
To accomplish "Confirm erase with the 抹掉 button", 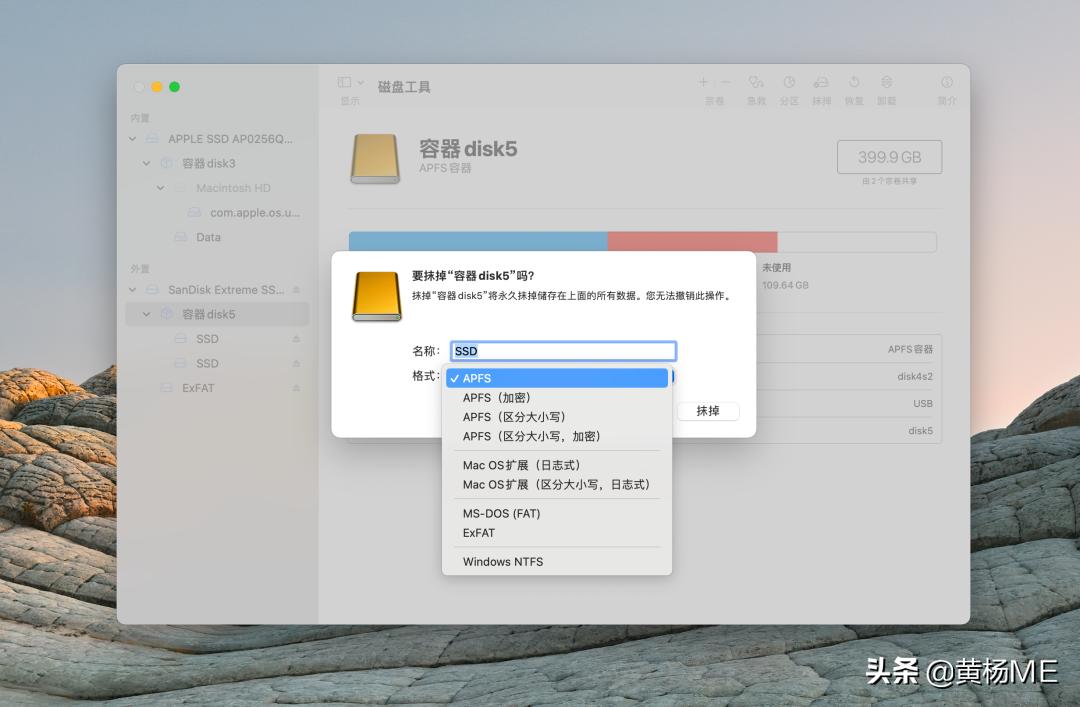I will coord(707,411).
